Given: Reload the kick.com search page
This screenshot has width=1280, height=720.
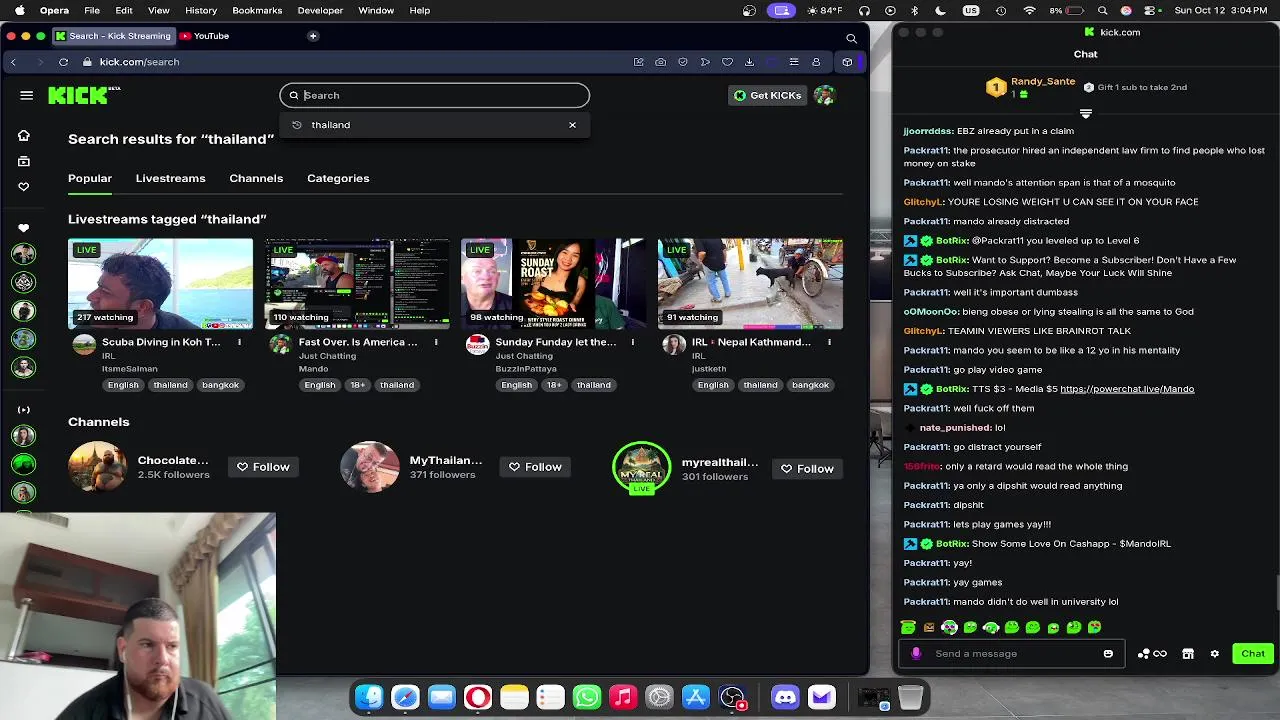Looking at the screenshot, I should click(63, 62).
